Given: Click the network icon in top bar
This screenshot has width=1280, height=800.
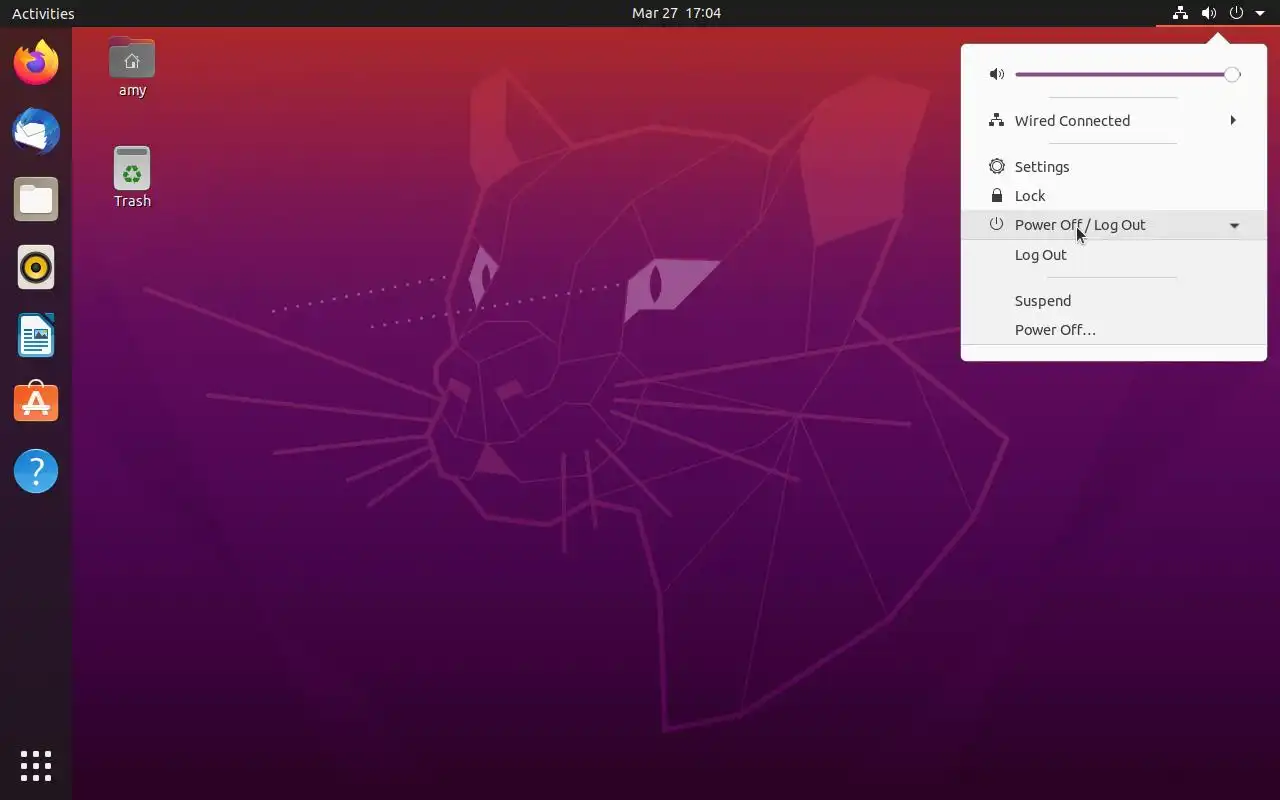Looking at the screenshot, I should (x=1181, y=13).
